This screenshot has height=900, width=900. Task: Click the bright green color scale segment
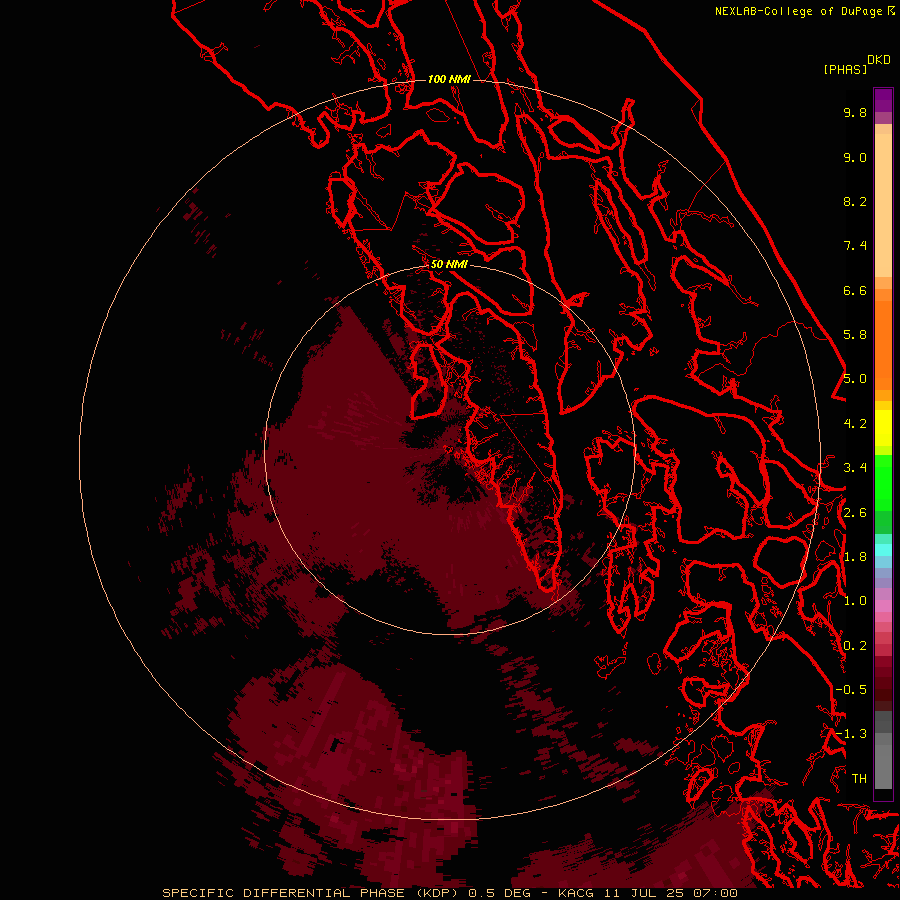click(883, 482)
